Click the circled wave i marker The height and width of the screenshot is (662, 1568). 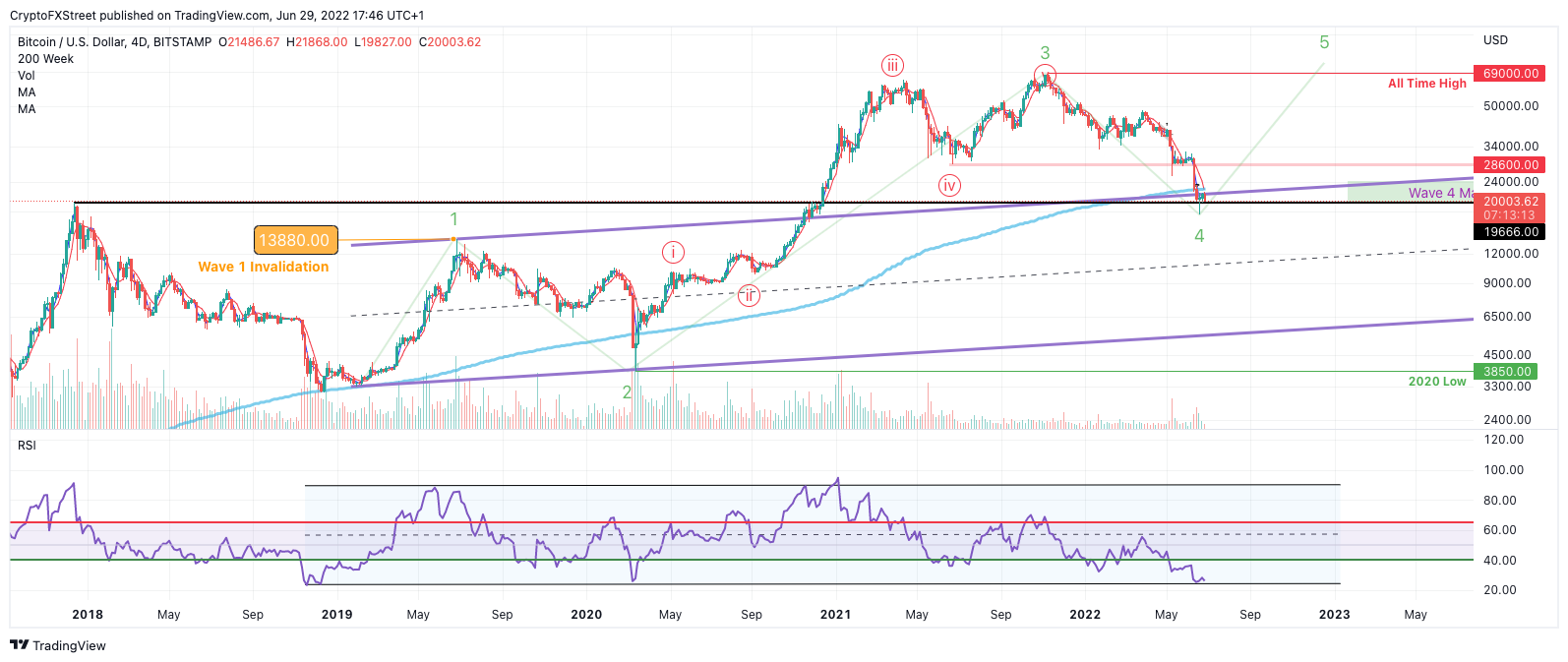click(673, 252)
